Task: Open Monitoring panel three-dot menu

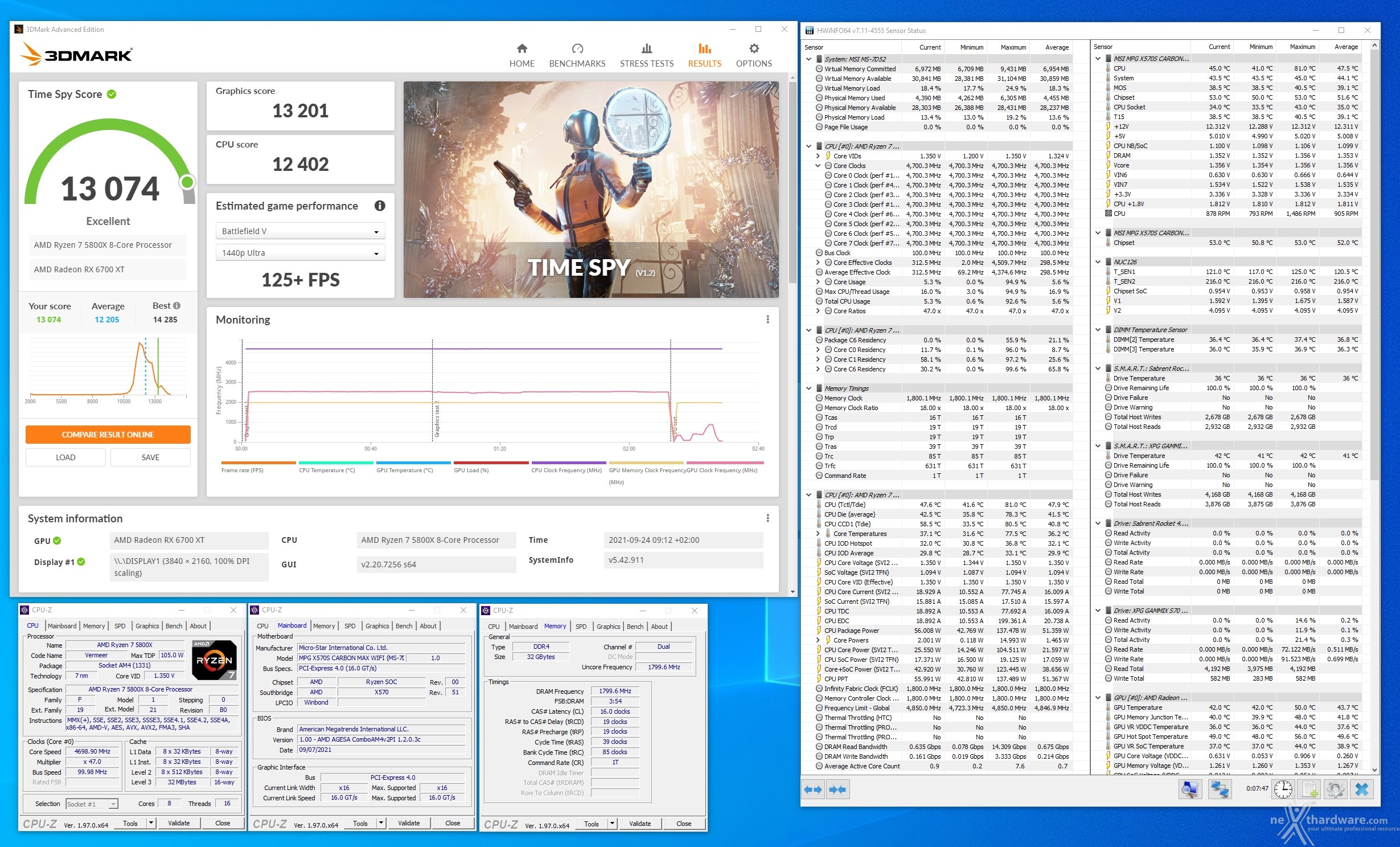Action: coord(767,320)
